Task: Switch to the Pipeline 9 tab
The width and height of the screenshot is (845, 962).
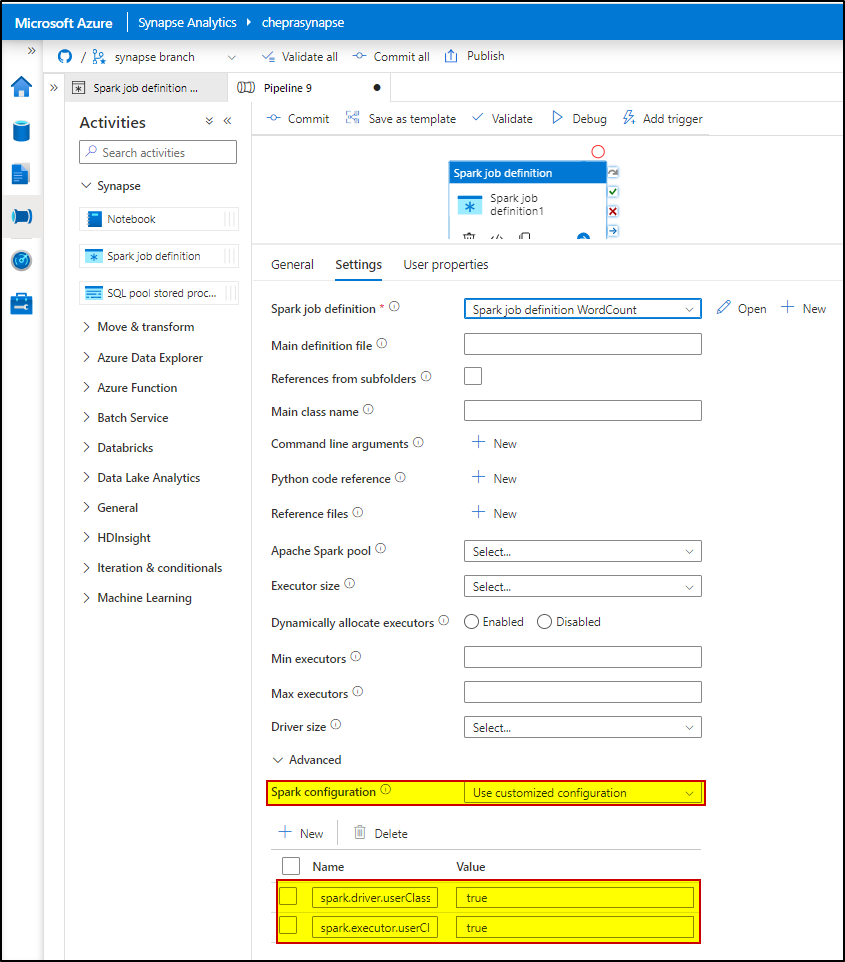Action: (x=309, y=88)
